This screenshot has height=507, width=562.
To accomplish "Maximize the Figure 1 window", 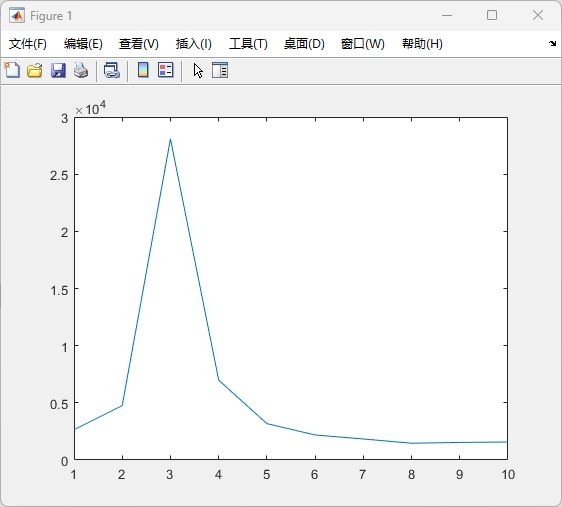I will (x=492, y=15).
